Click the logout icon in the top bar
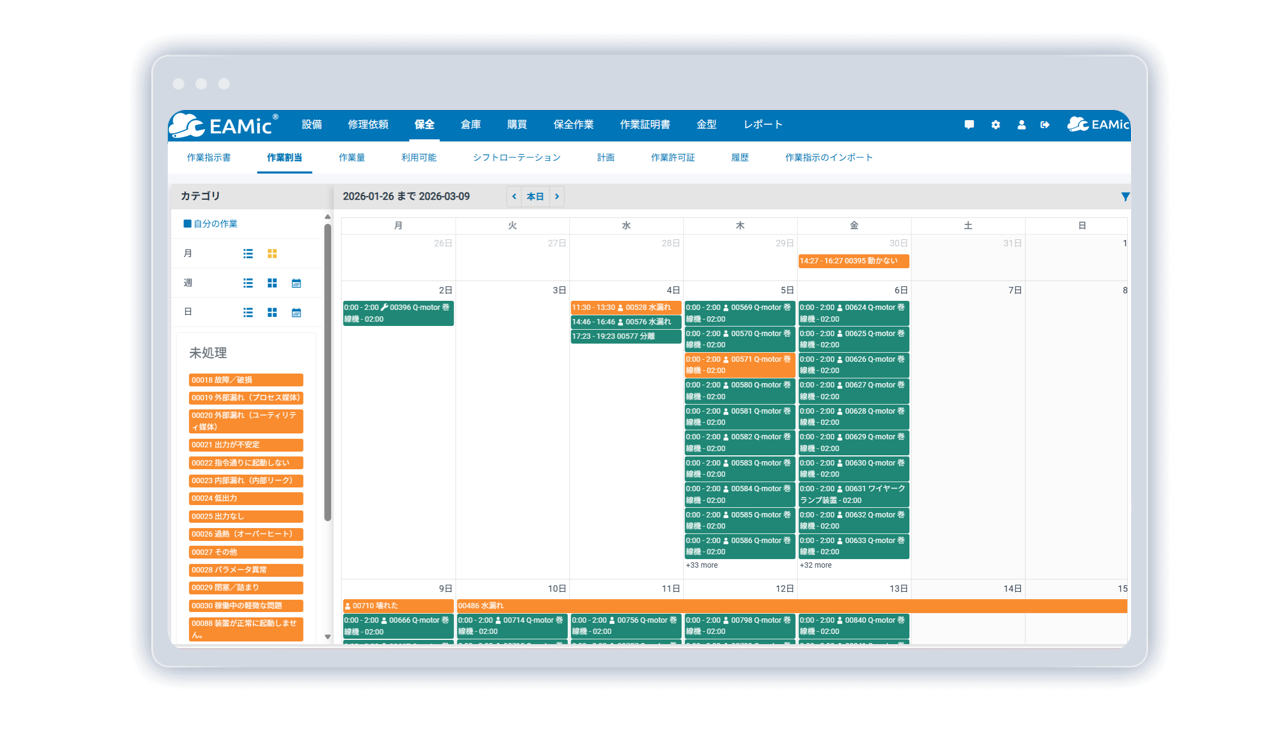Viewport: 1272px width, 729px height. click(1045, 124)
